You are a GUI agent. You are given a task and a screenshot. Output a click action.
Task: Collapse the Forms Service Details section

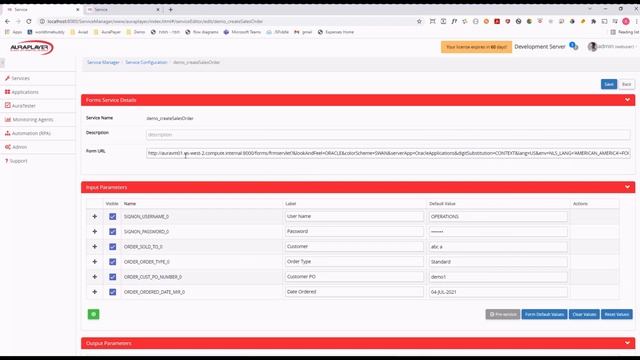pyautogui.click(x=627, y=100)
